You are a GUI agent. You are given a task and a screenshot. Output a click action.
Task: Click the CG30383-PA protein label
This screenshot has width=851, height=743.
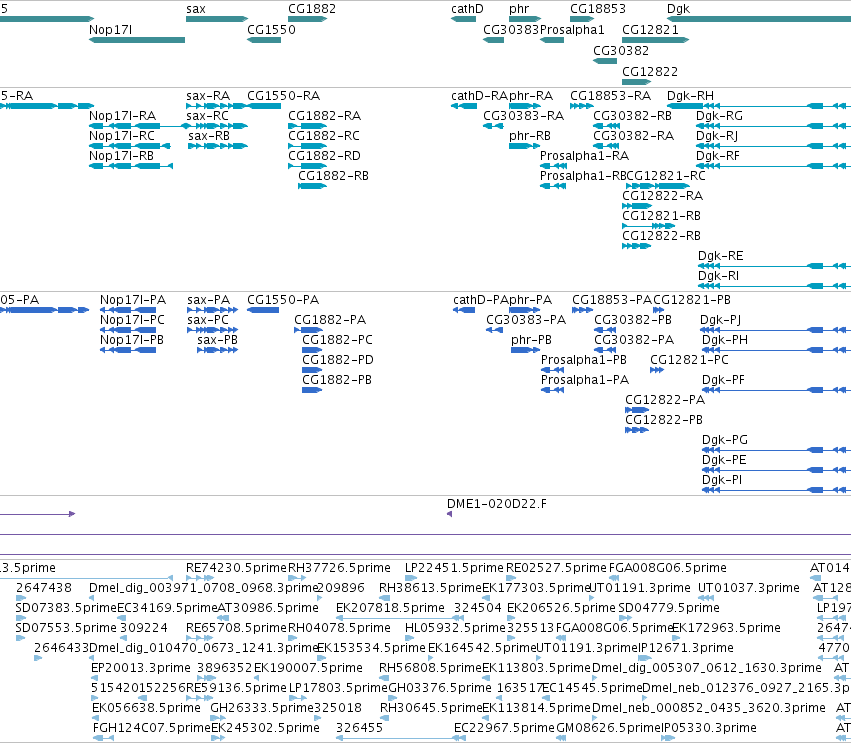[x=526, y=320]
